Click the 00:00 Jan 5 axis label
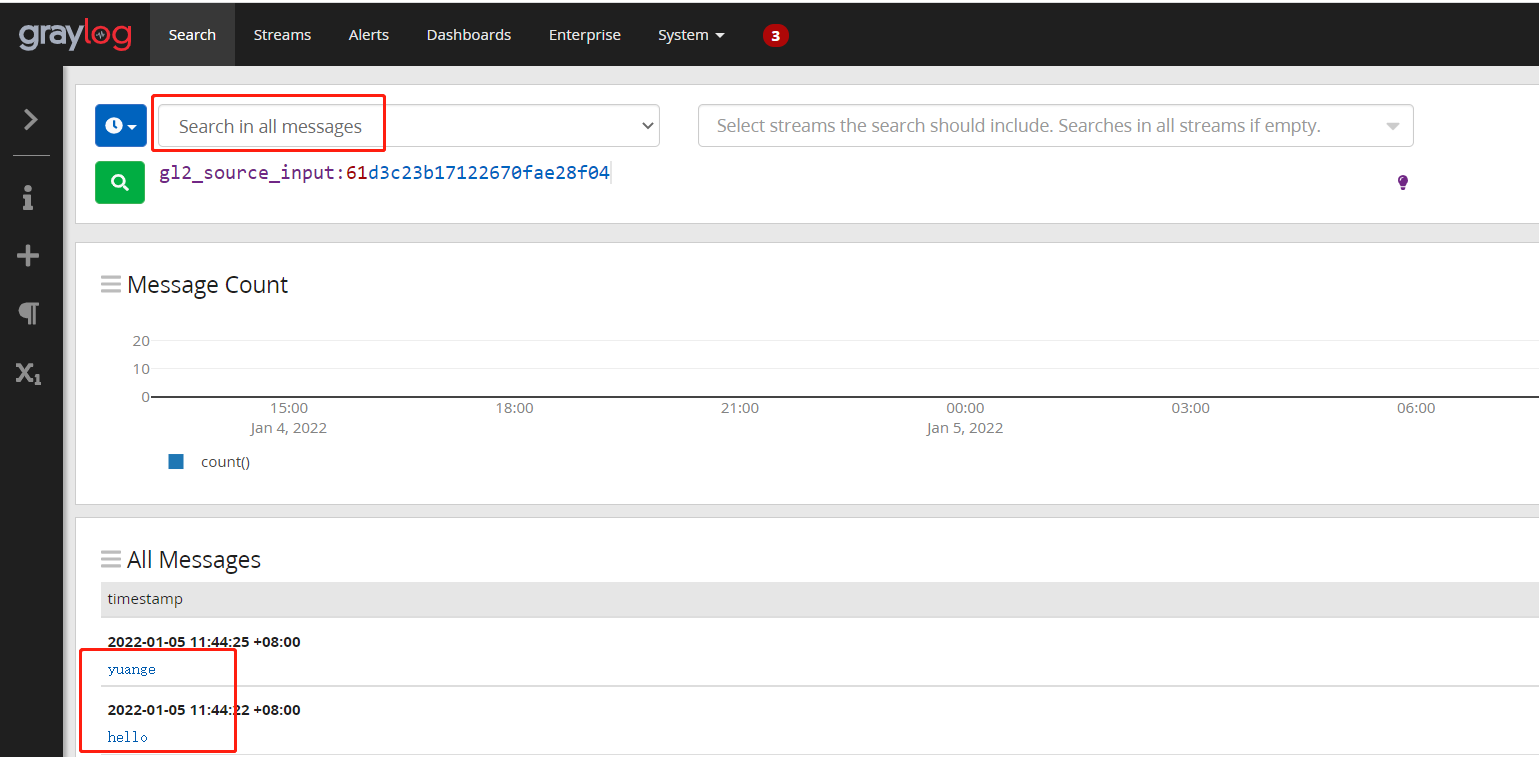Viewport: 1539px width, 757px height. 965,418
